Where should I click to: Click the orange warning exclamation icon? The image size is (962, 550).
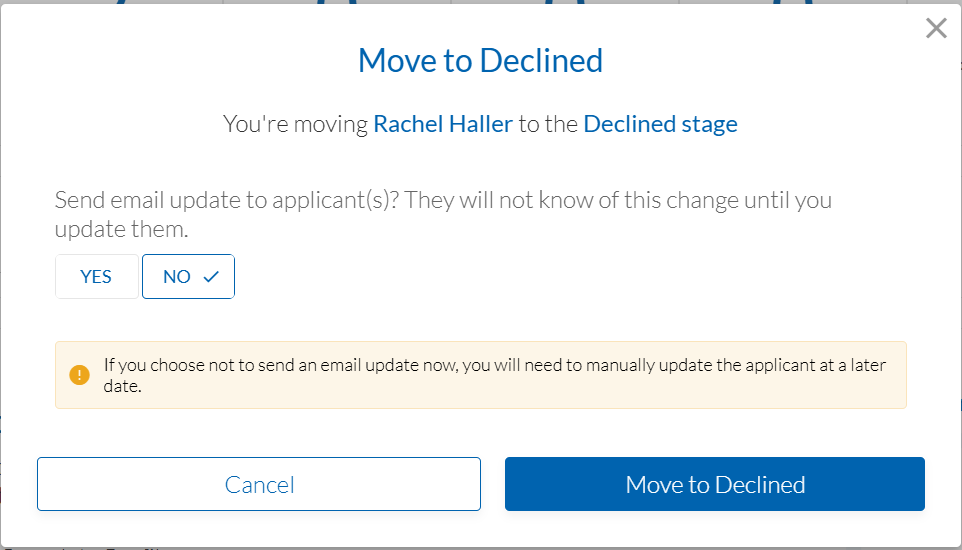tap(79, 375)
